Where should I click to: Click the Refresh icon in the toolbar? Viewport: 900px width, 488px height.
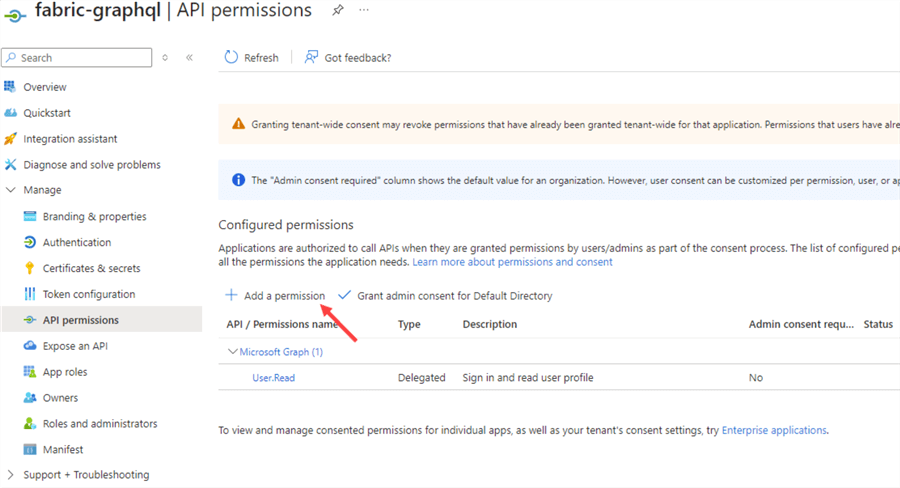[232, 58]
